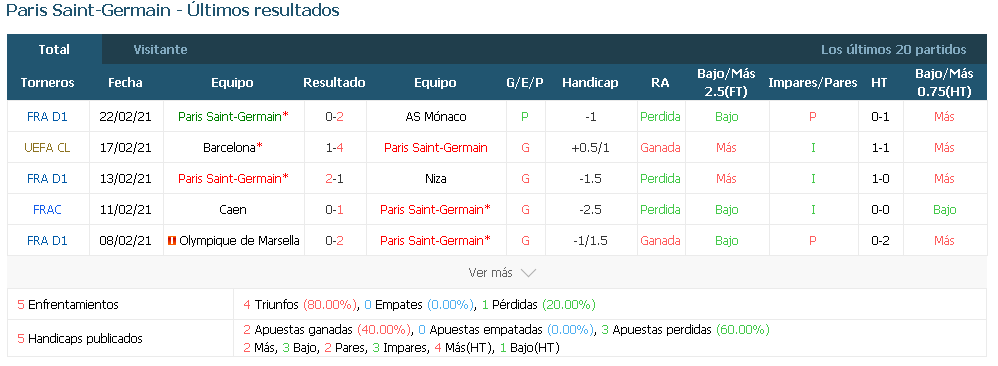Click the Caen team name
The image size is (998, 366).
coord(232,209)
